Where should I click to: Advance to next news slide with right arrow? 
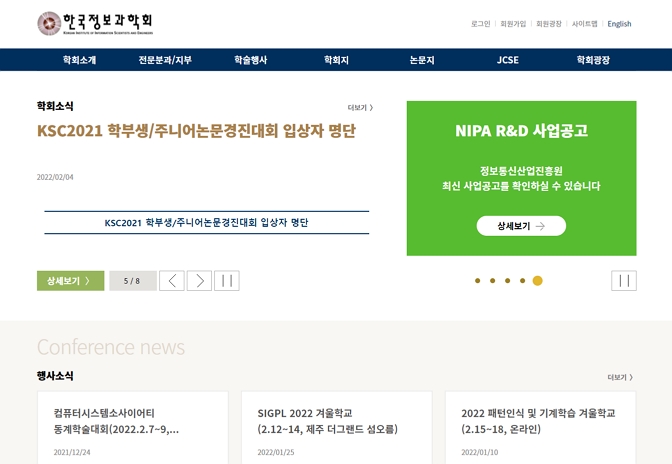click(199, 281)
